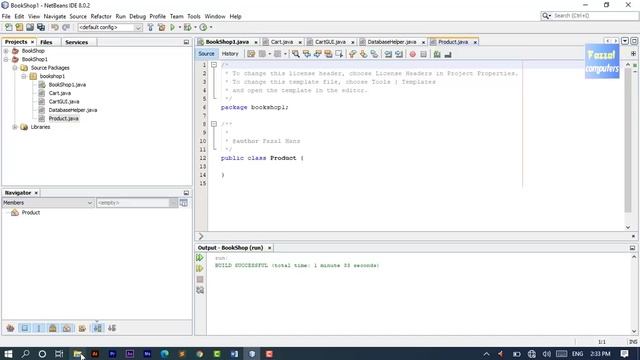This screenshot has height=360, width=640.
Task: Click the Next Bookmark icon
Action: coord(363,54)
